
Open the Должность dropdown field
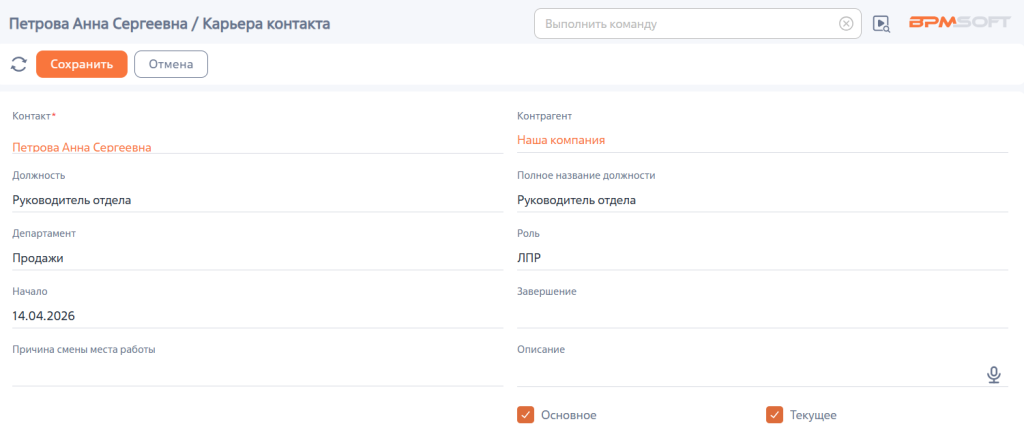(257, 201)
